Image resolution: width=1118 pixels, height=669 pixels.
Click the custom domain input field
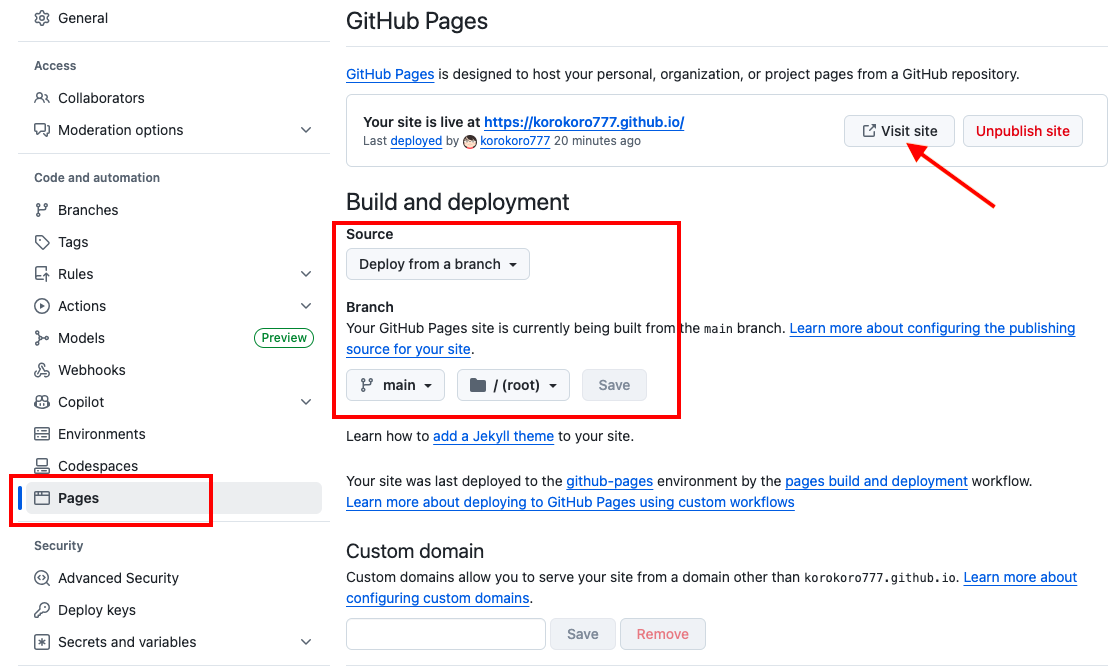pyautogui.click(x=445, y=634)
